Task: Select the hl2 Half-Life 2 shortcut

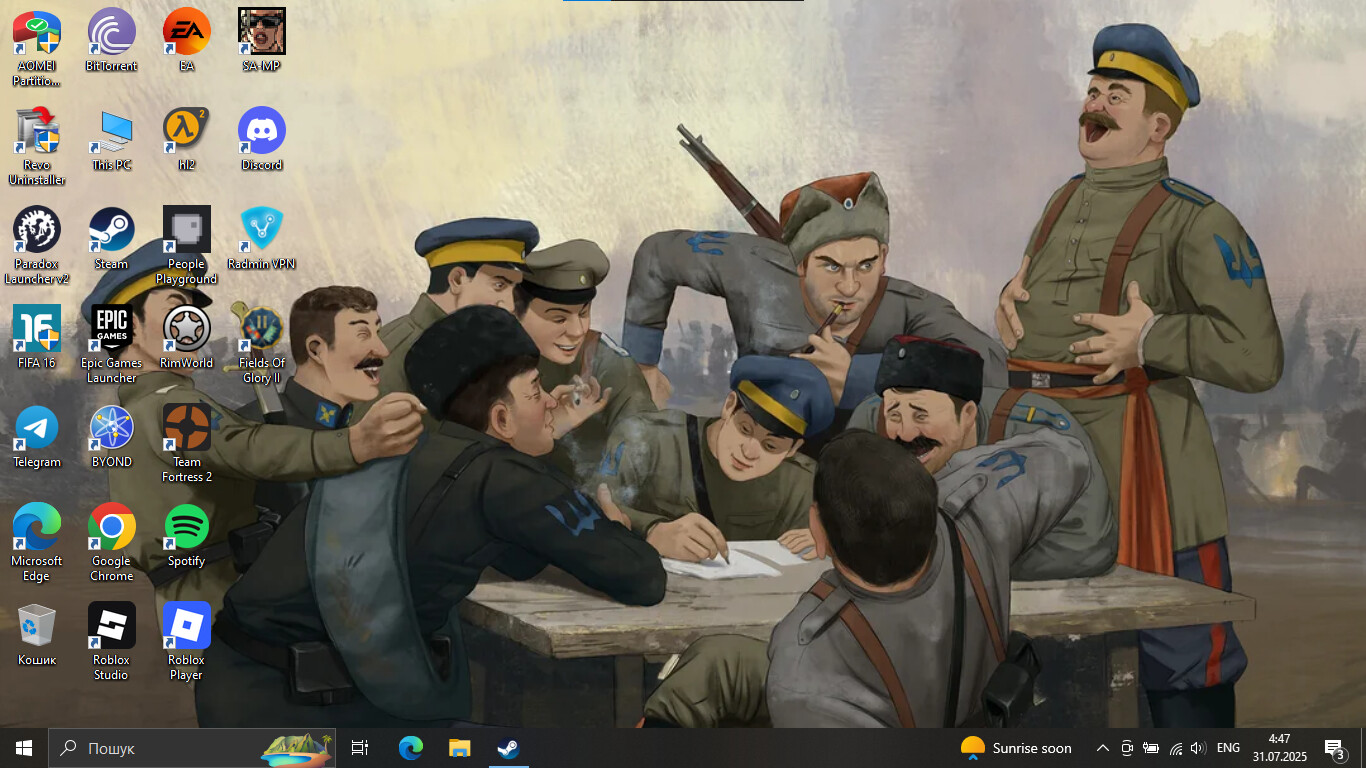Action: (186, 139)
